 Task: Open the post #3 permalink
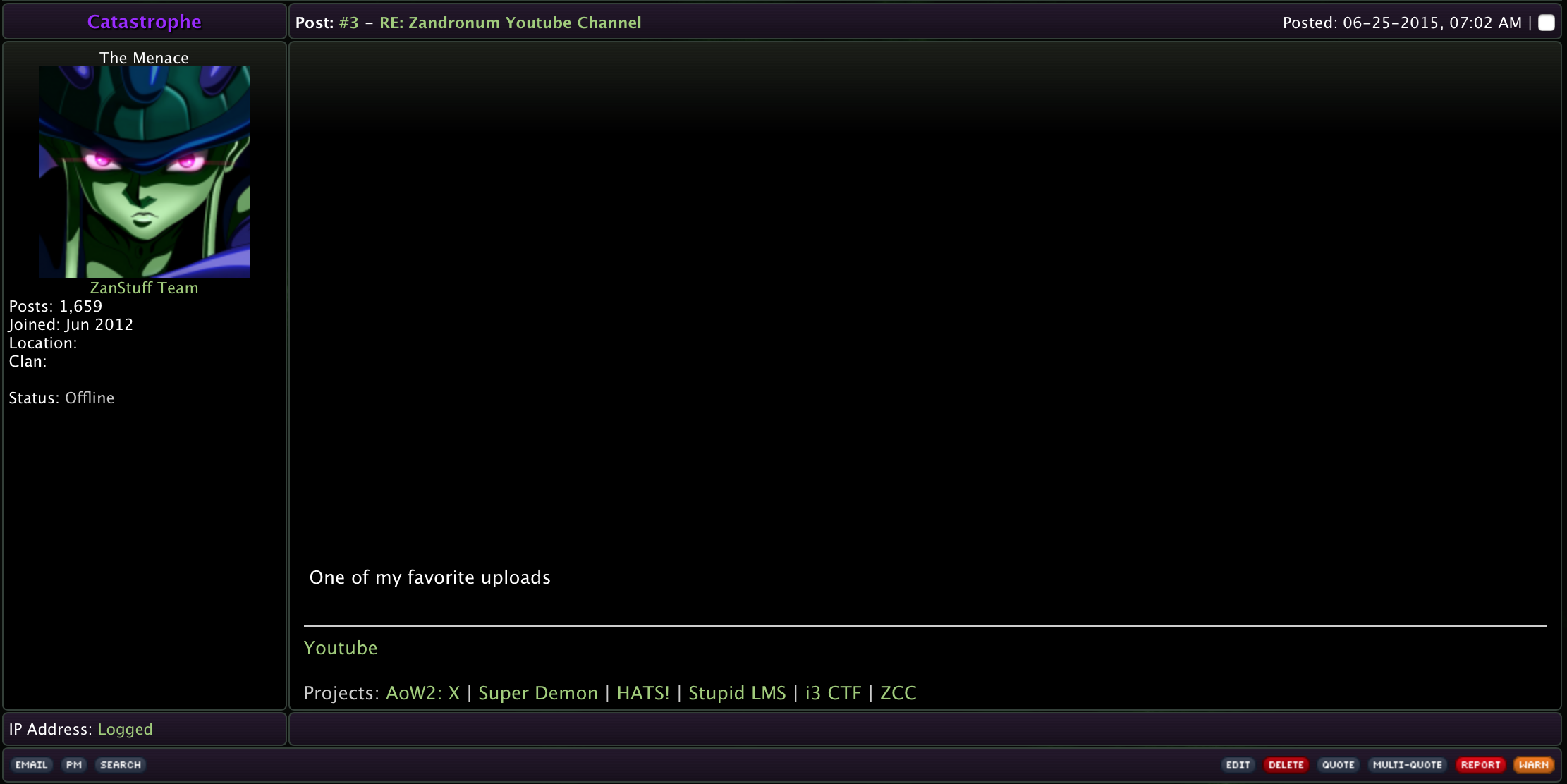pos(348,23)
